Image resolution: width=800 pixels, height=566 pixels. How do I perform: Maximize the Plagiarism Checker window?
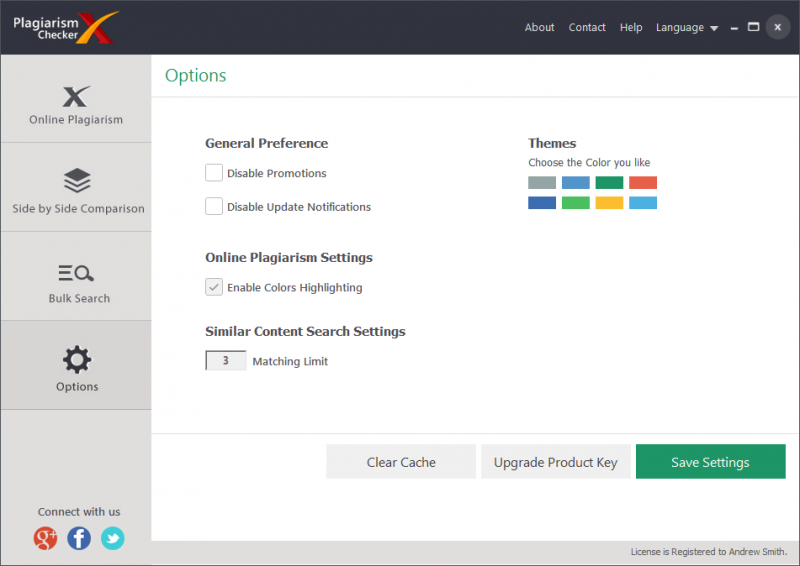click(x=754, y=27)
